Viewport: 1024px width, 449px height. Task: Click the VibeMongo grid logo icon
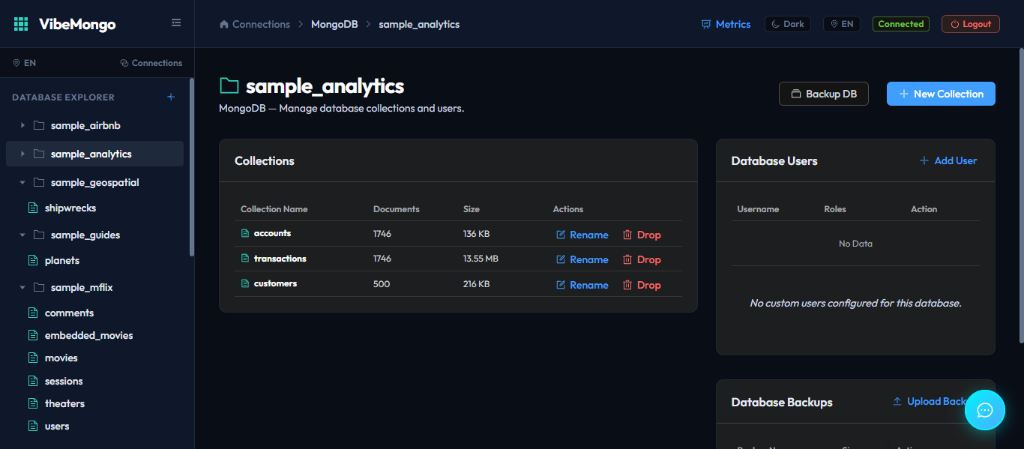21,24
